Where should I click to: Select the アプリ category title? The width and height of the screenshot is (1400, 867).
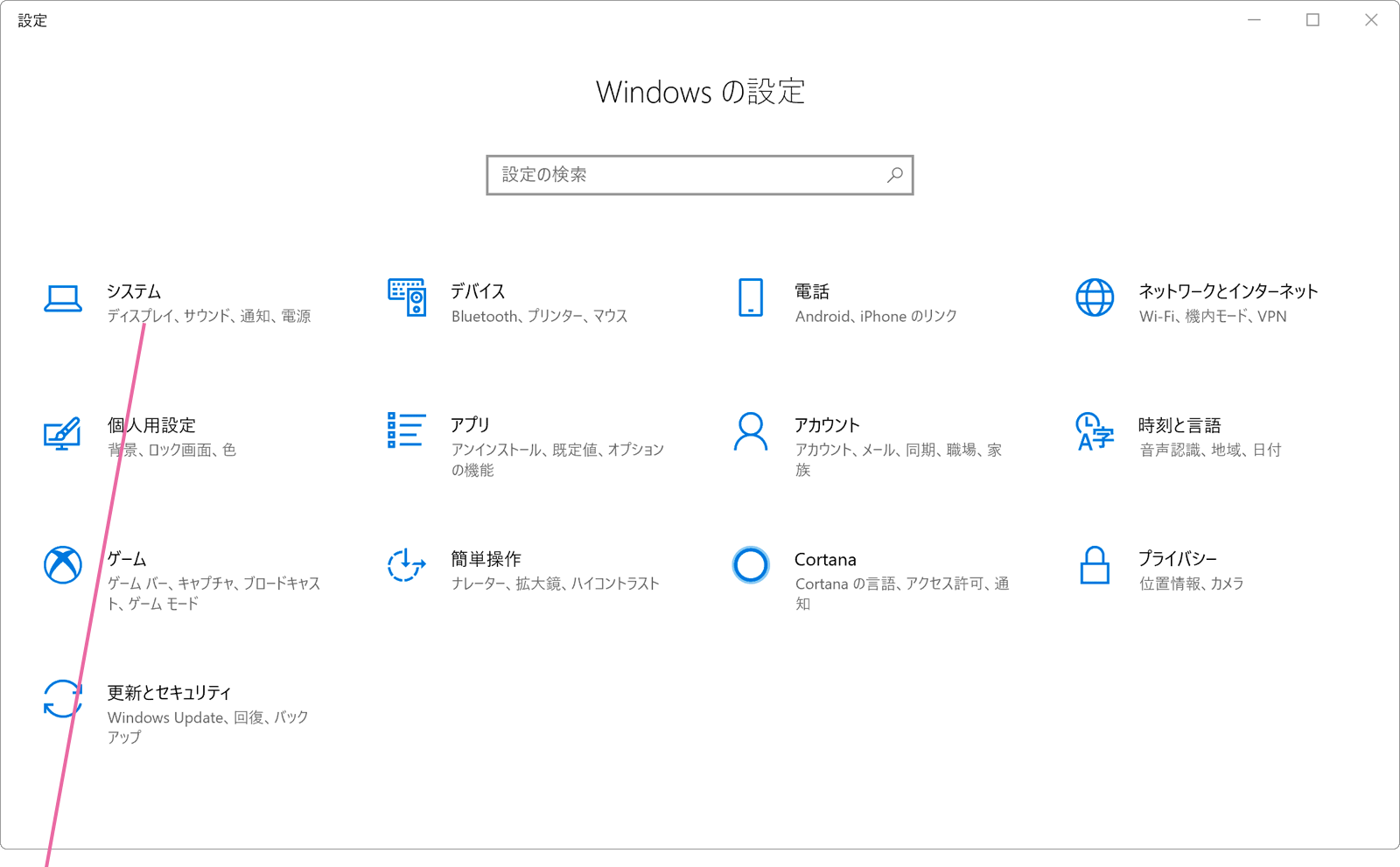(x=470, y=425)
